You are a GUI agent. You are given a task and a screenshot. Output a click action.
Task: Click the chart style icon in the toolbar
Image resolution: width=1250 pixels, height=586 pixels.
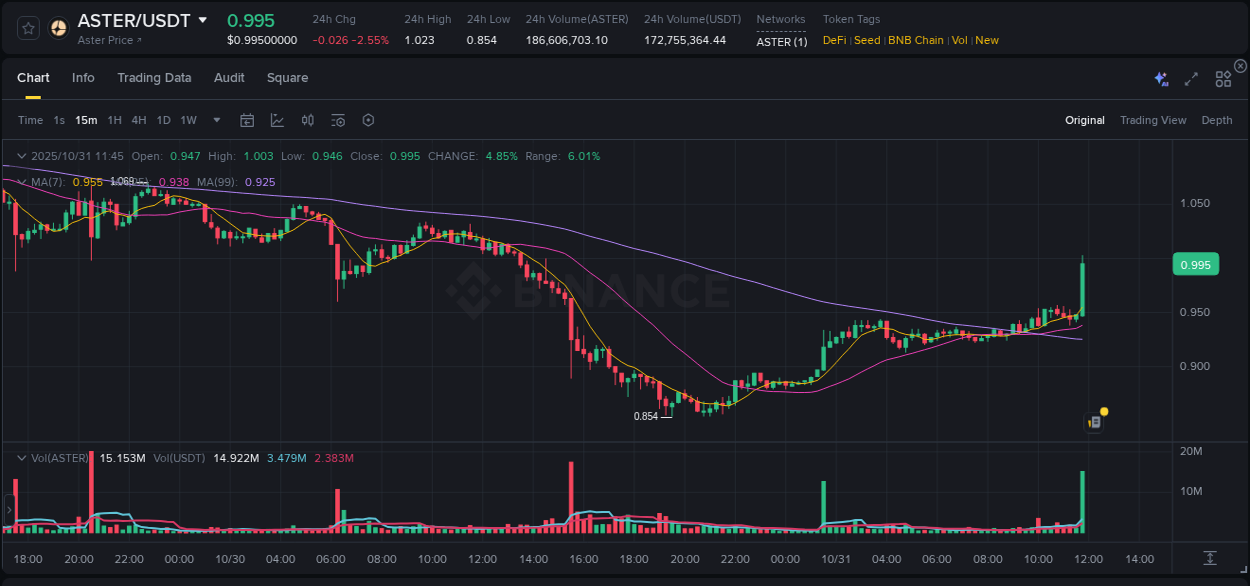click(277, 119)
